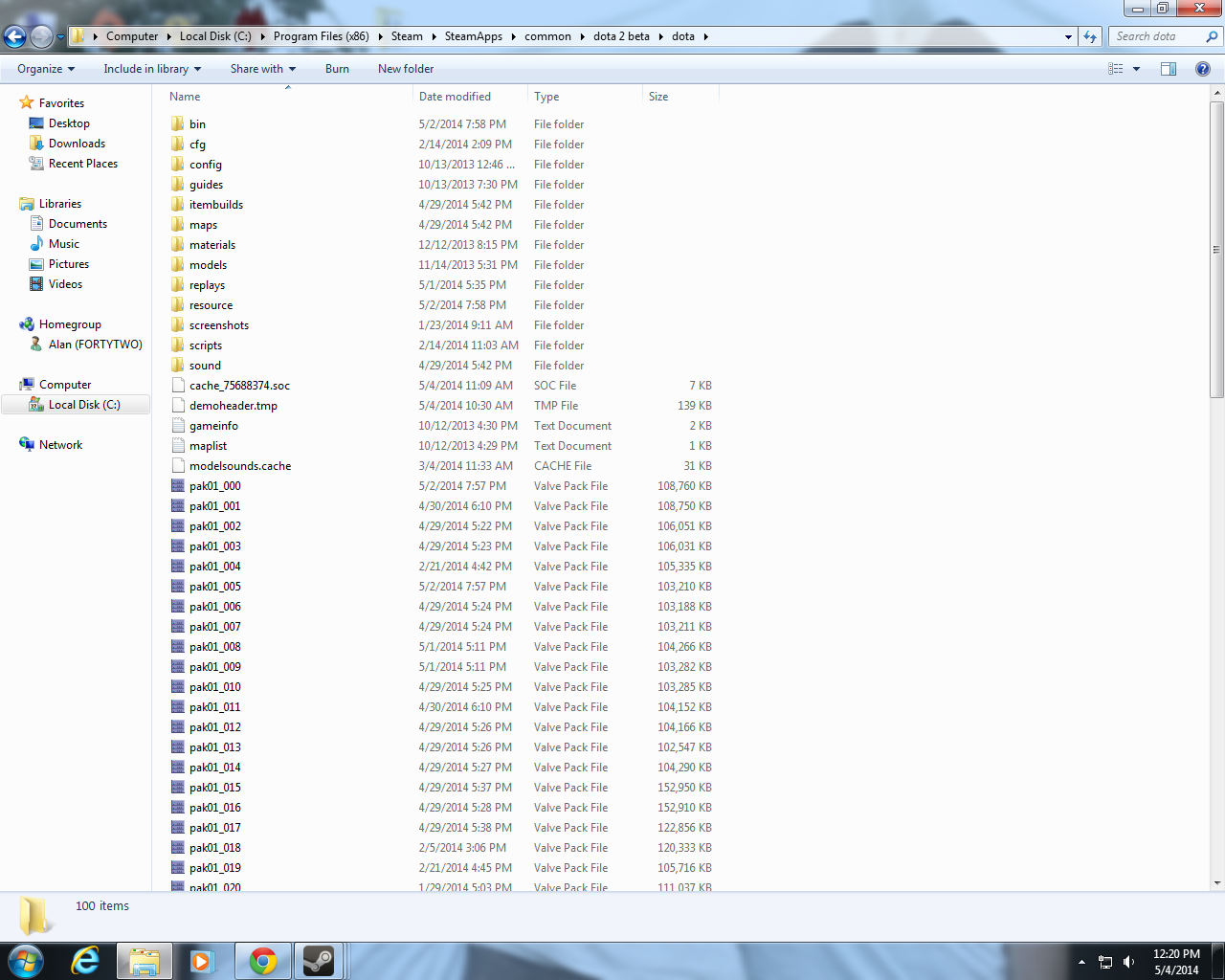
Task: Click the Burn toolbar button
Action: tap(337, 69)
